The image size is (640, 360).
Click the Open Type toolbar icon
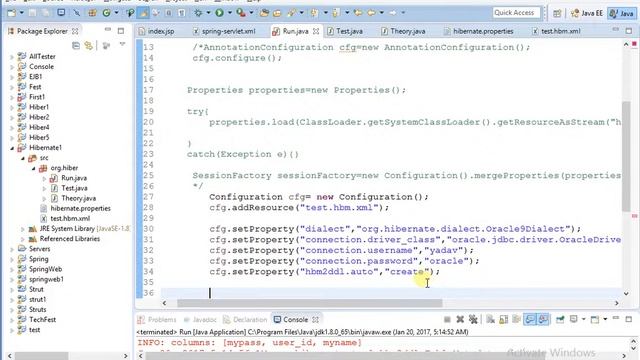pyautogui.click(x=264, y=13)
